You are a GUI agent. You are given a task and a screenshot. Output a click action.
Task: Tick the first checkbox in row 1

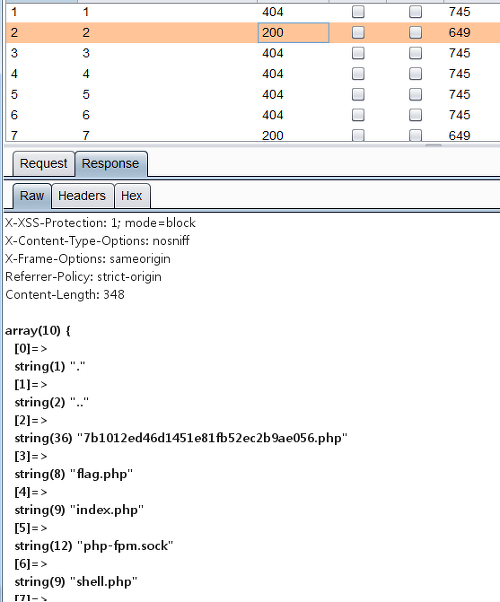[x=358, y=12]
